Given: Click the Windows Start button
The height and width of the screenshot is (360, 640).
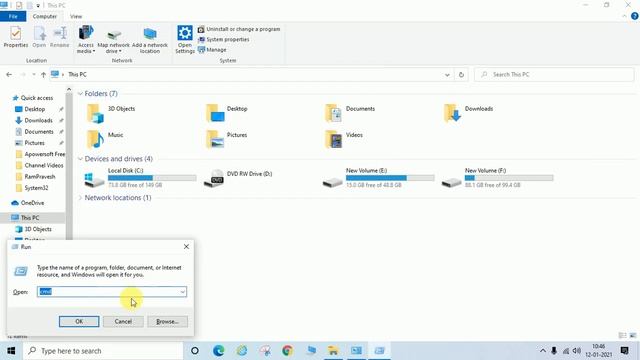Looking at the screenshot, I should (x=11, y=351).
